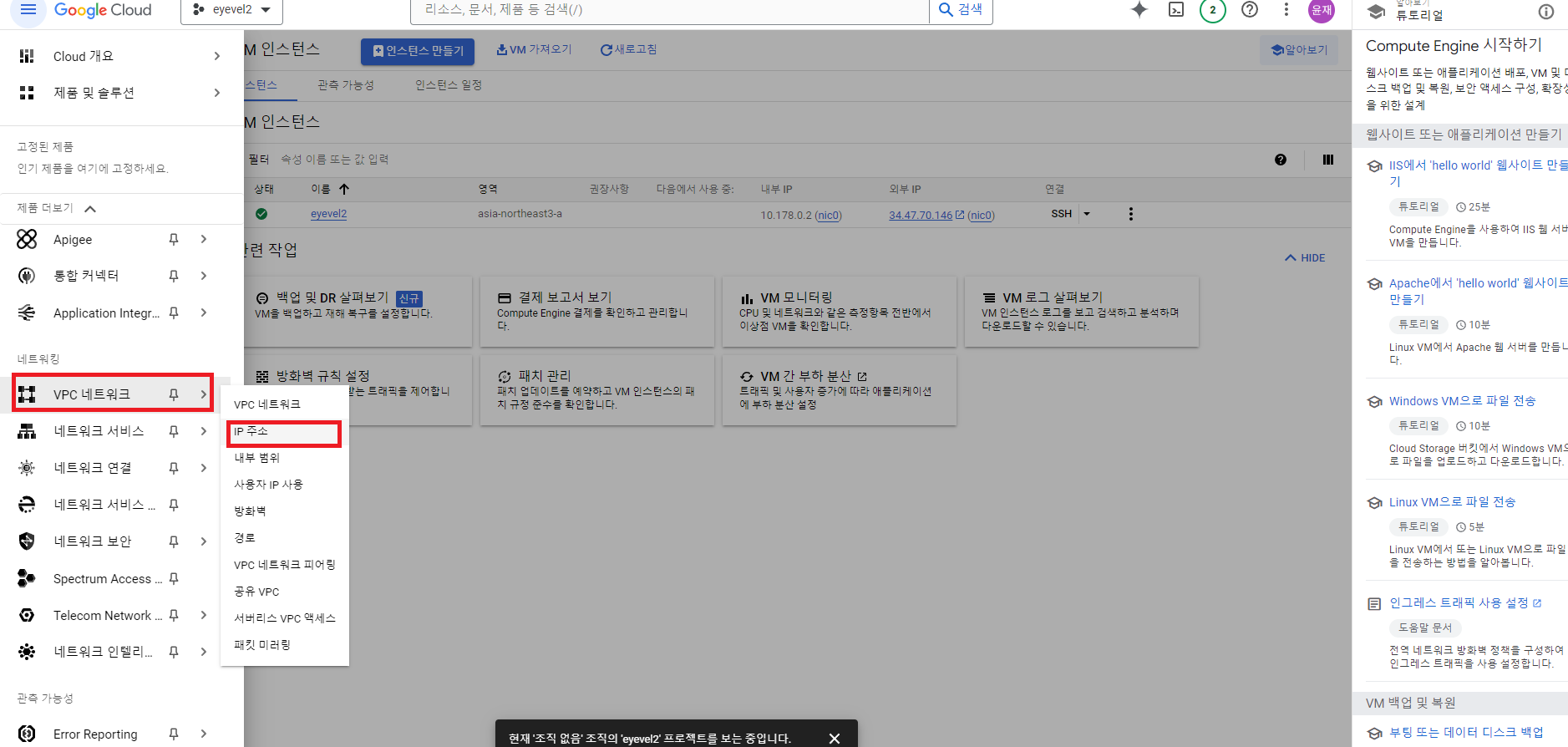Collapse related tasks with HIDE
This screenshot has height=747, width=1568.
tap(1305, 258)
